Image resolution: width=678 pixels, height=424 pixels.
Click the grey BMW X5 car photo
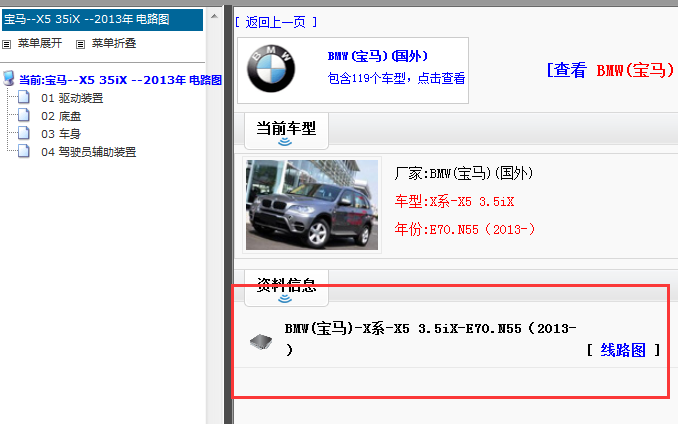click(x=312, y=205)
